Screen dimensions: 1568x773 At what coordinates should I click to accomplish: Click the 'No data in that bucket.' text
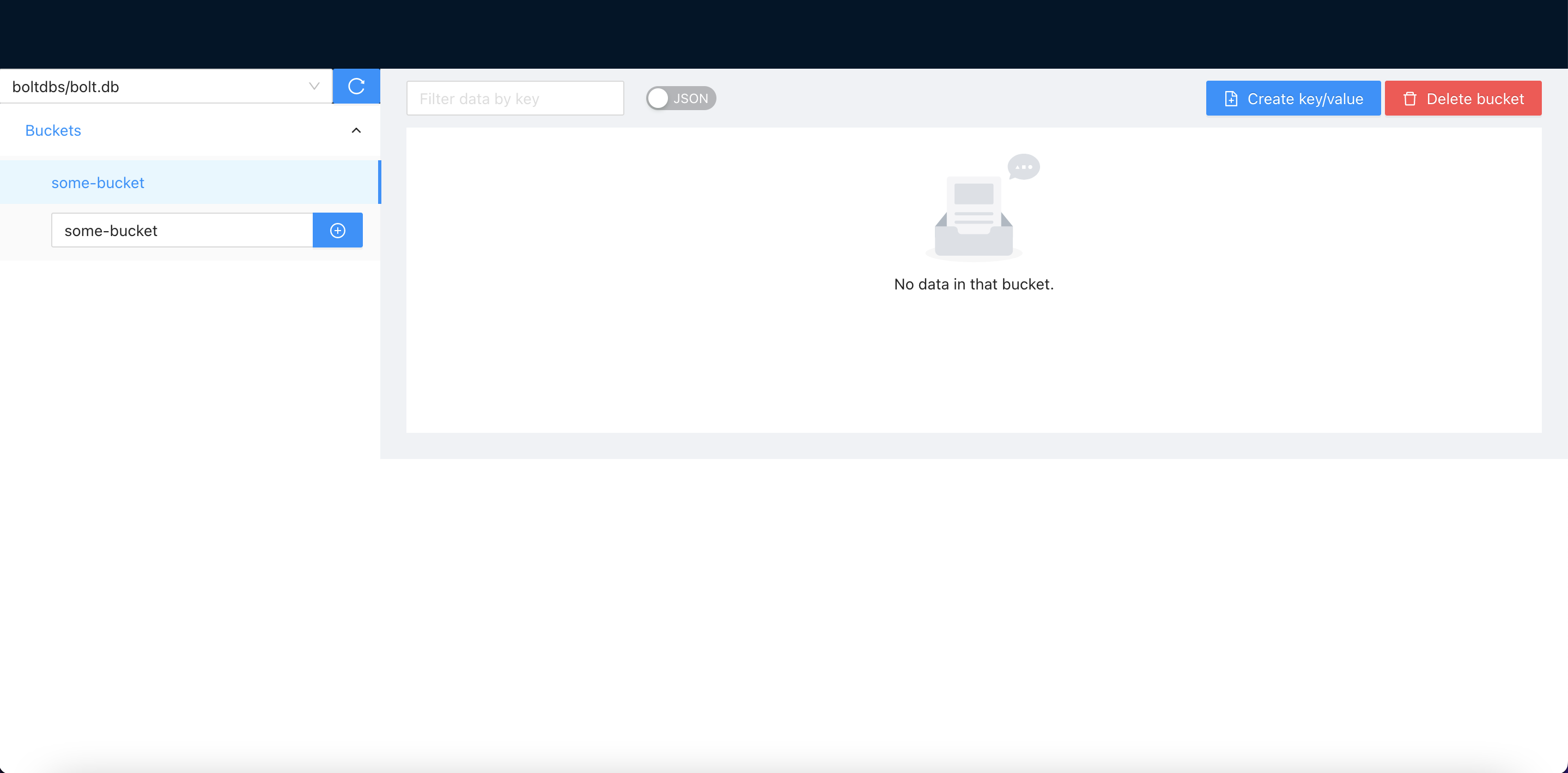973,285
